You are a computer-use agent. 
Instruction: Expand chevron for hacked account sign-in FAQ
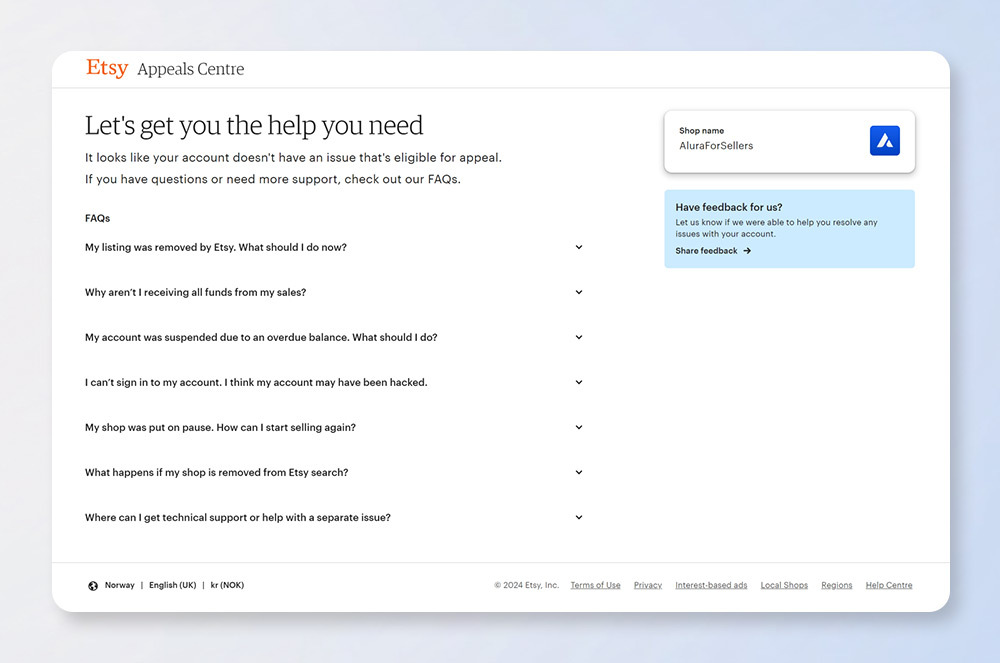[579, 382]
